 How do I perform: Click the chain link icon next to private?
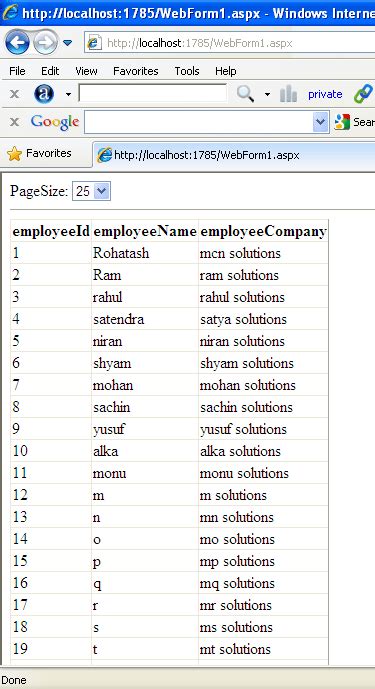pyautogui.click(x=363, y=94)
